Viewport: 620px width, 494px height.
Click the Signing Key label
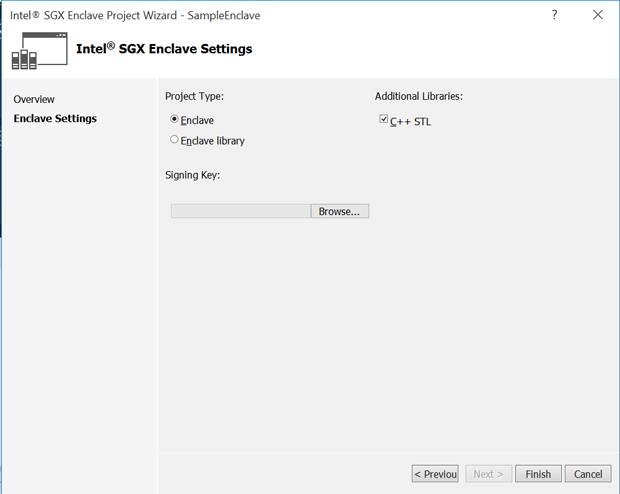coord(192,175)
